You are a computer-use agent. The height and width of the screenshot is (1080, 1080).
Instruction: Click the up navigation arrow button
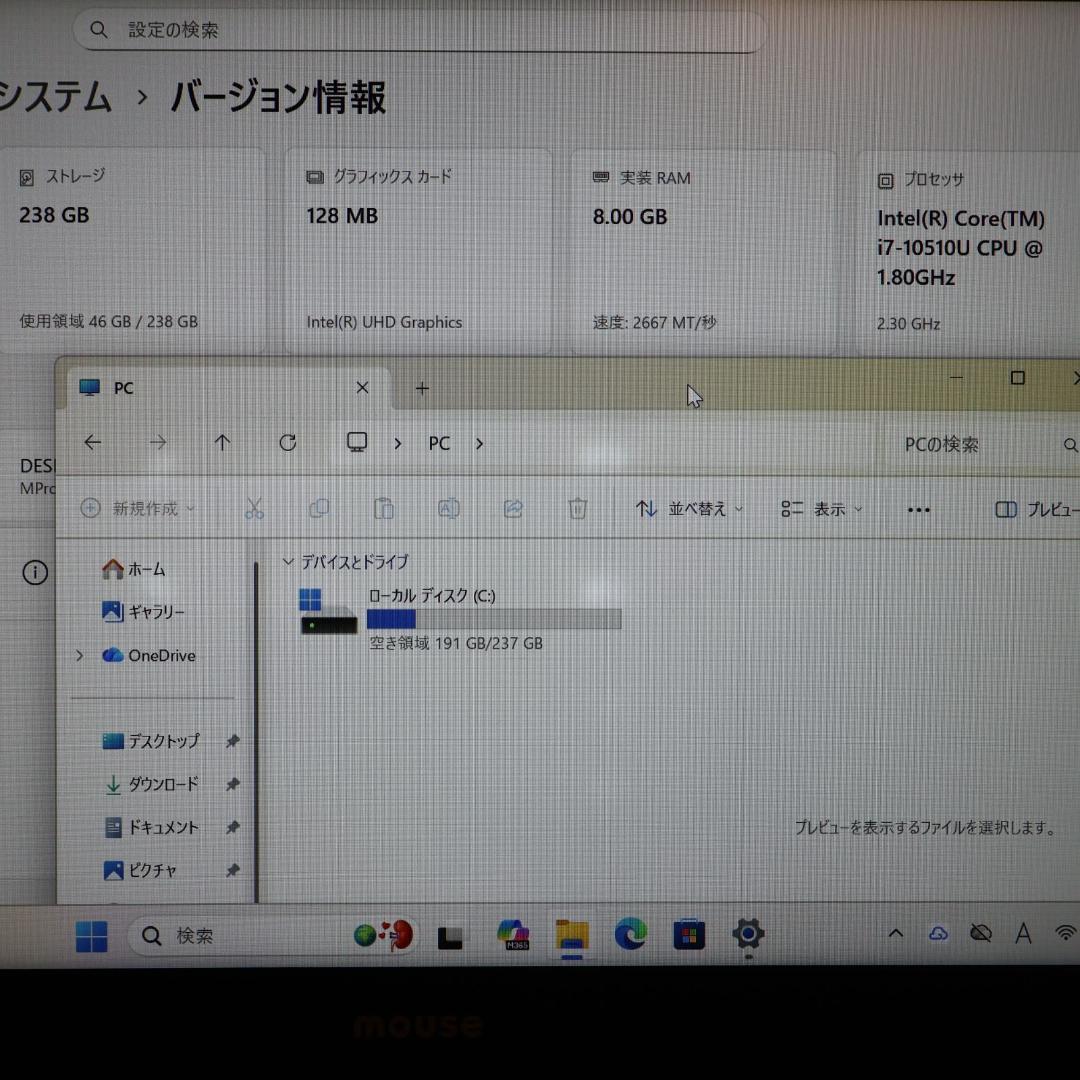pyautogui.click(x=222, y=442)
